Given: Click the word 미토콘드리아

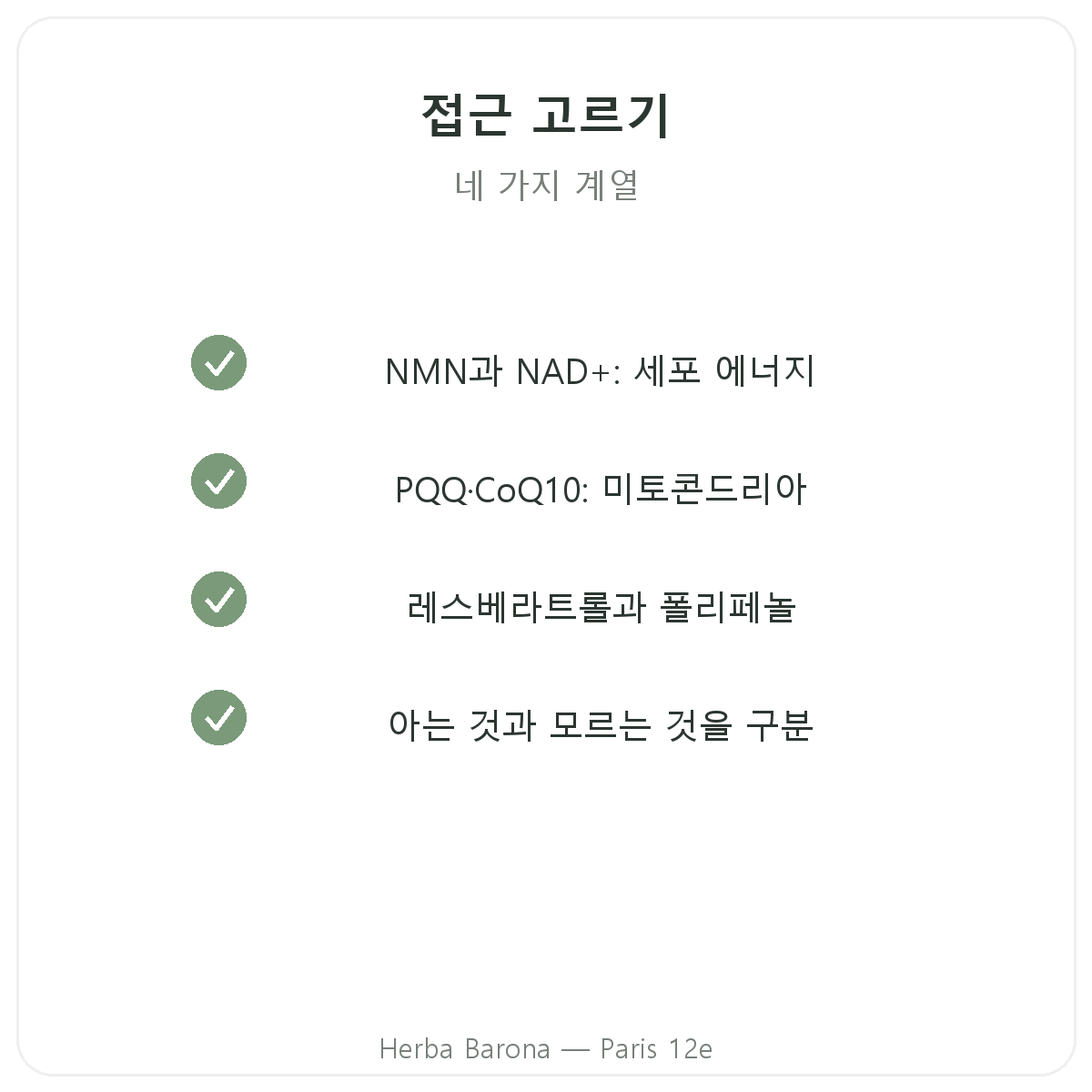Looking at the screenshot, I should click(x=705, y=490).
